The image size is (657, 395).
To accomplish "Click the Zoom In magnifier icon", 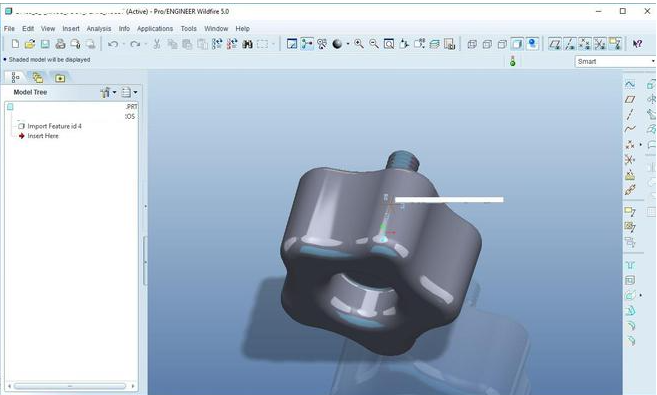I will [x=359, y=44].
